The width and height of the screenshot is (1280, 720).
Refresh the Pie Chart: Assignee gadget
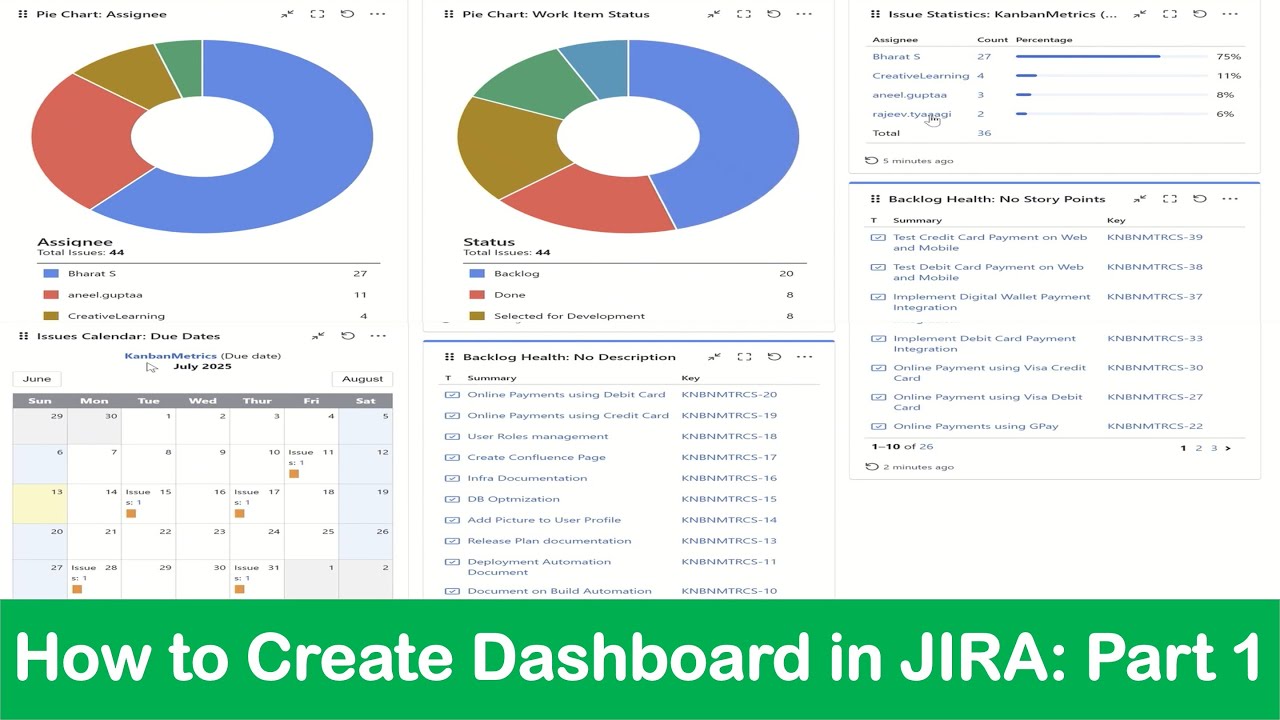pos(347,14)
